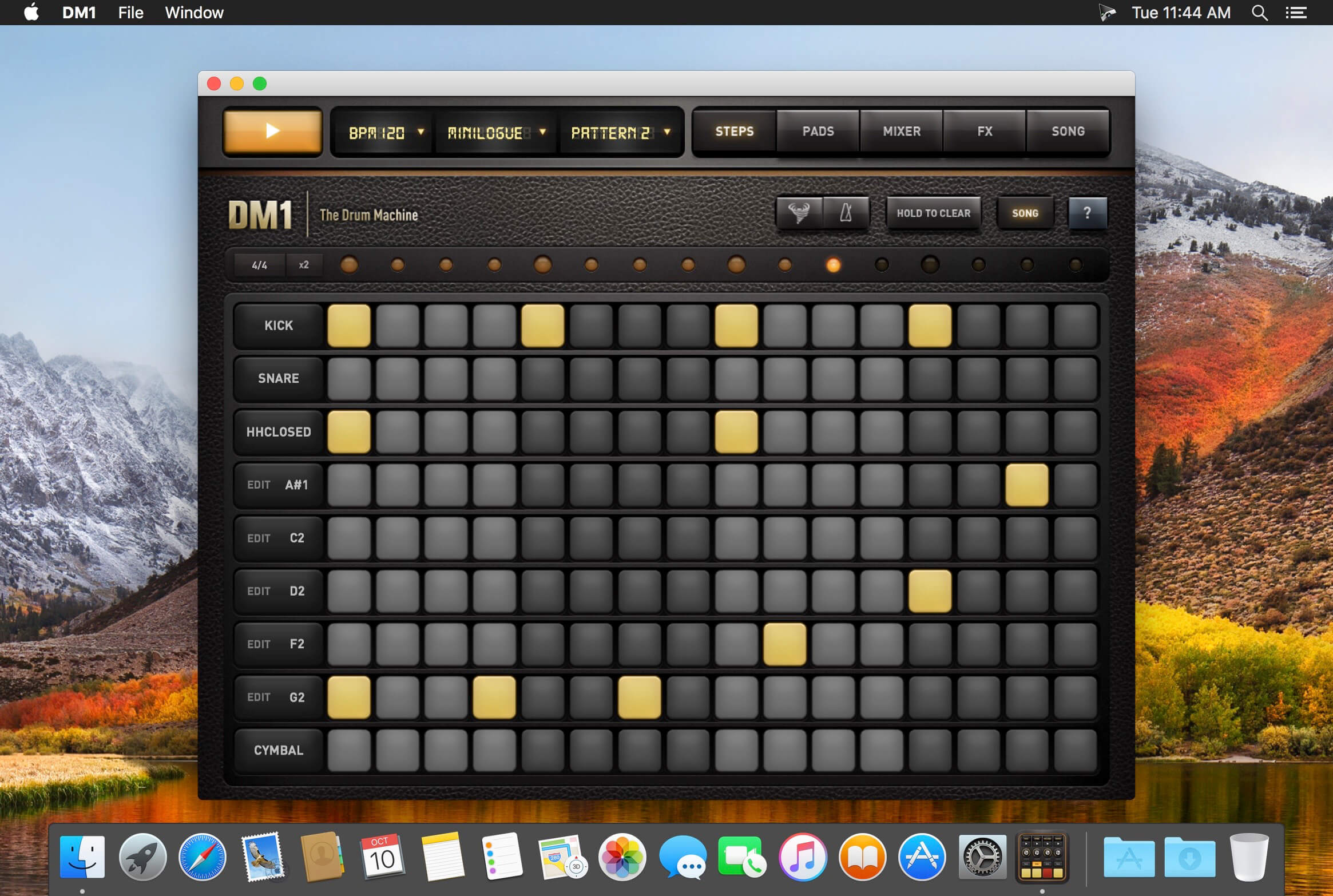Disable the lit fifth KICK step
The height and width of the screenshot is (896, 1333).
pos(542,326)
